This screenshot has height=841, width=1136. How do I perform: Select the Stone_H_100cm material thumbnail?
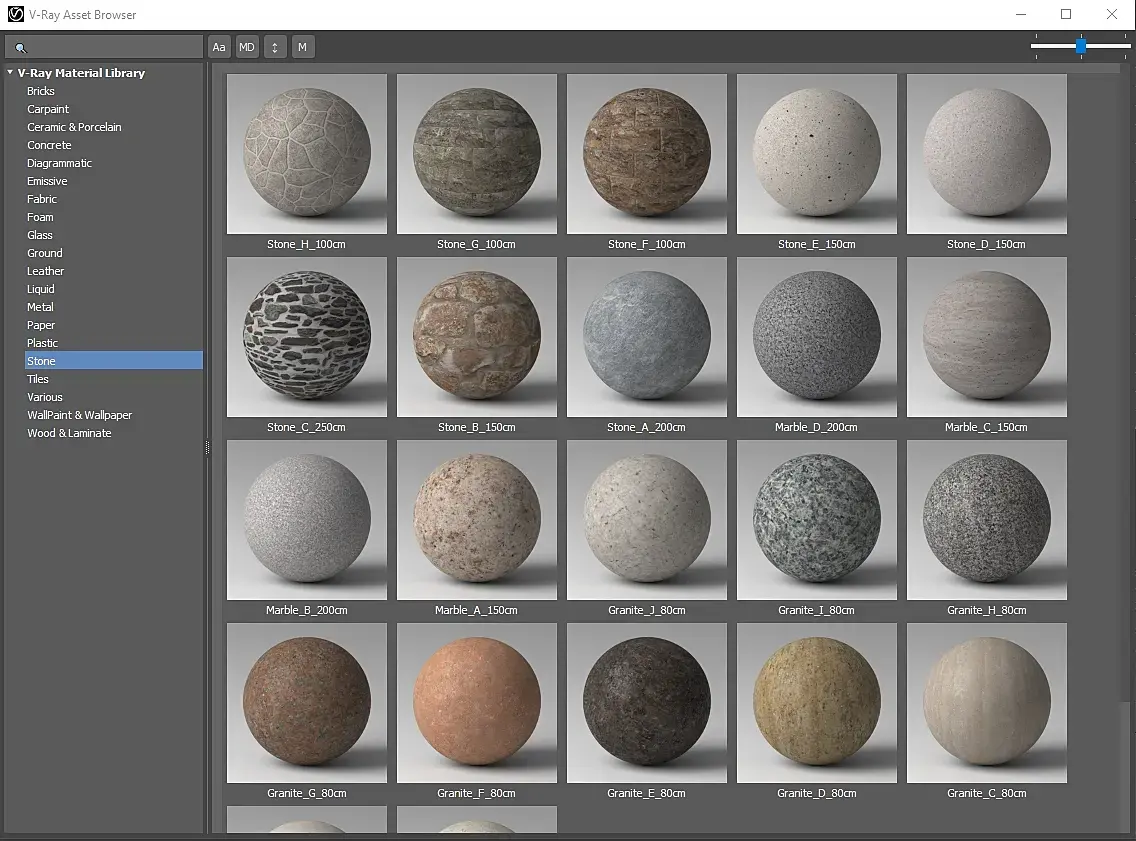(x=307, y=154)
